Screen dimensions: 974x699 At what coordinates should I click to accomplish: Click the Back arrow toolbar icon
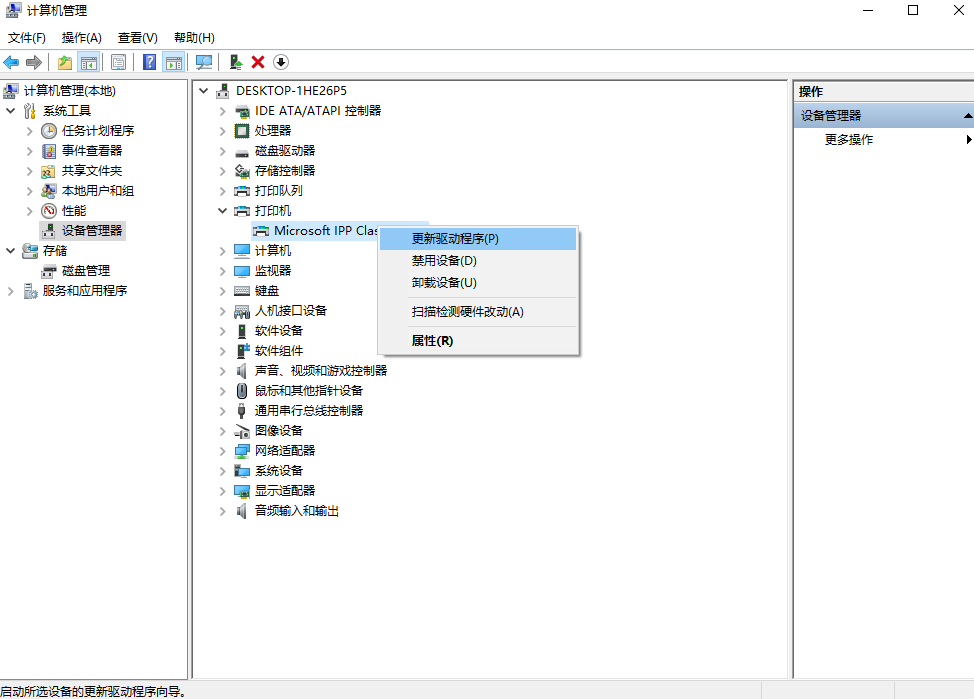[11, 62]
